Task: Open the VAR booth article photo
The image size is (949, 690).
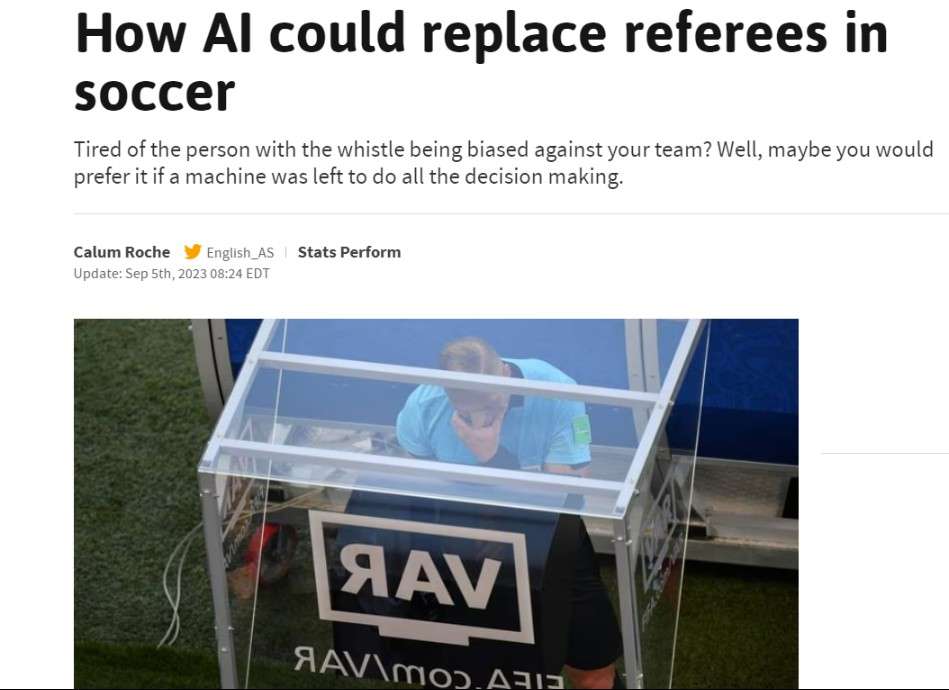Action: tap(436, 504)
